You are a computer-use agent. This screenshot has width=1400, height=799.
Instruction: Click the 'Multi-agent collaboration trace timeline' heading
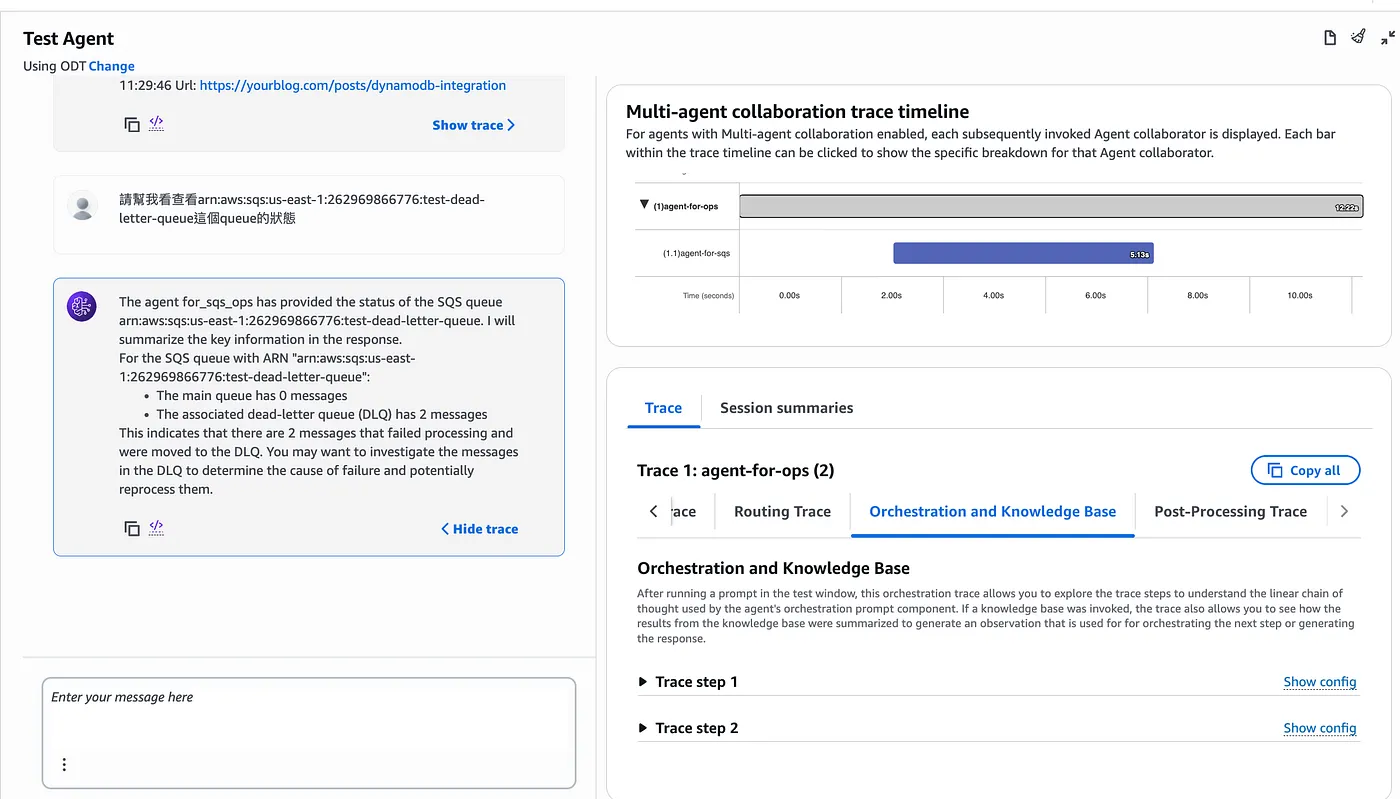[x=798, y=112]
